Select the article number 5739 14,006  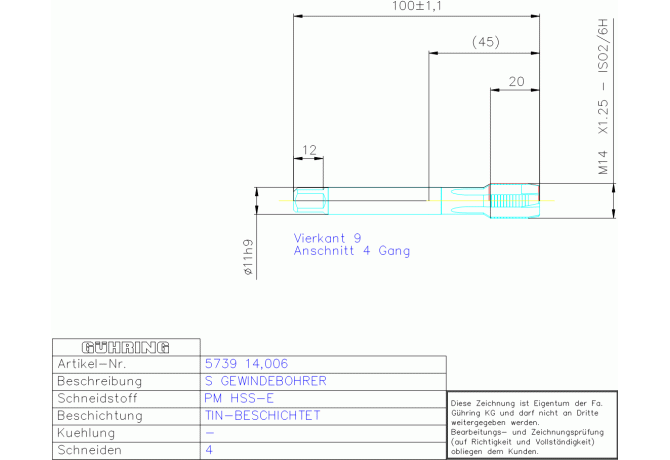246,364
